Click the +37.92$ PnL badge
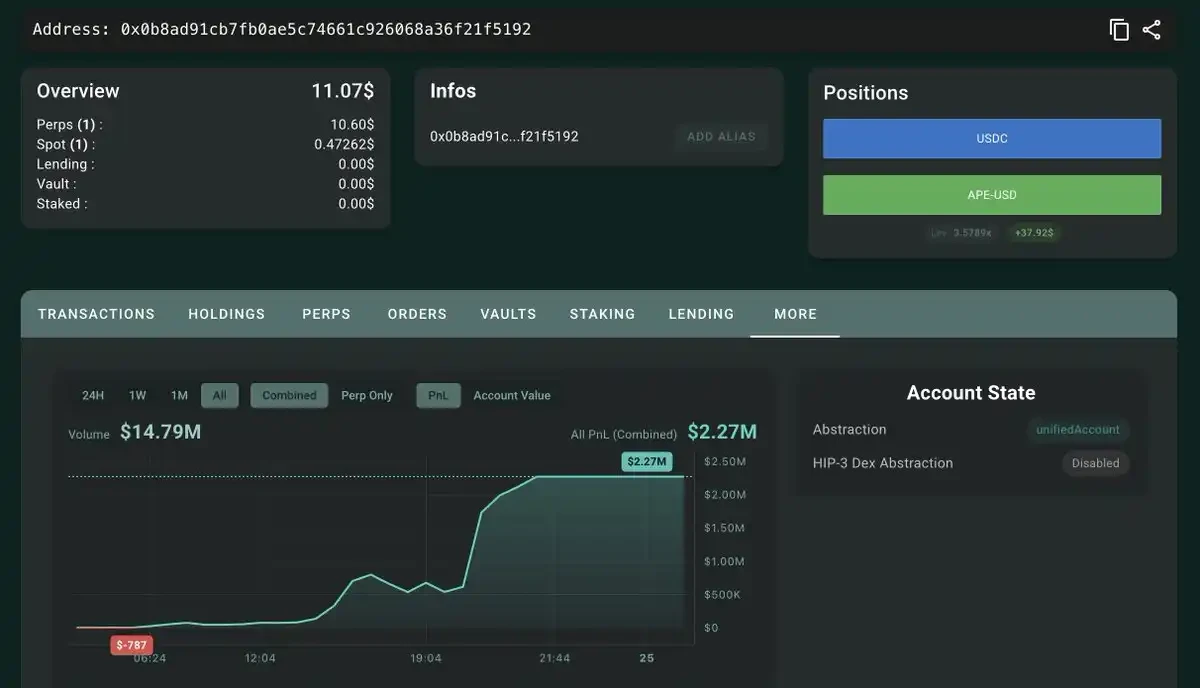Viewport: 1200px width, 688px height. click(1036, 232)
